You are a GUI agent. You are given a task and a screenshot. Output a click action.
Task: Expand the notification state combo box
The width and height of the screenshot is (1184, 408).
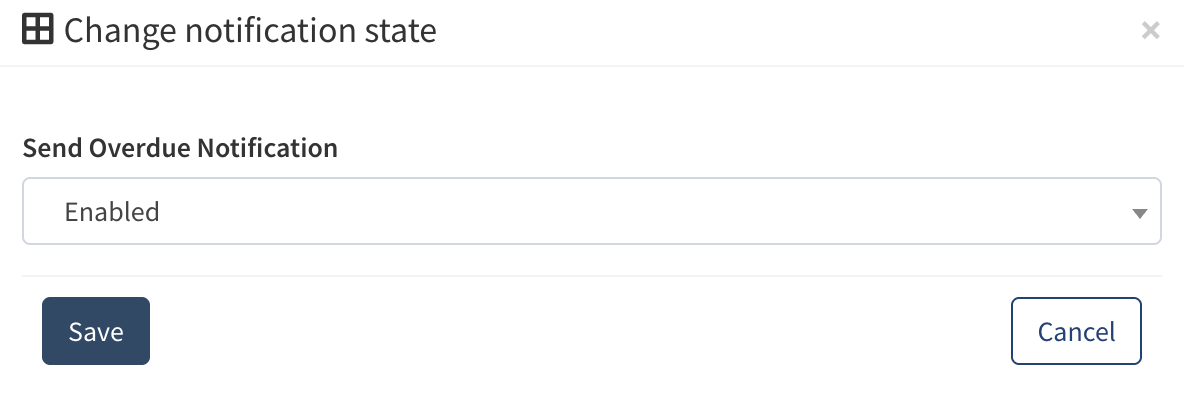click(x=591, y=211)
